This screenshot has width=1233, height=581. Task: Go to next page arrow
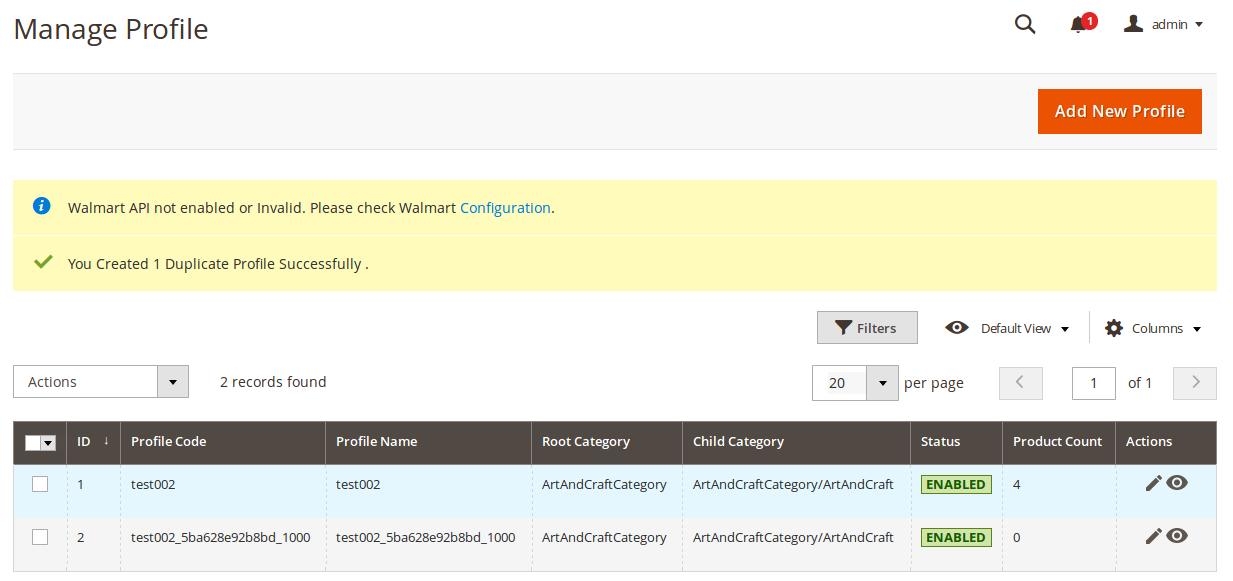(x=1195, y=383)
